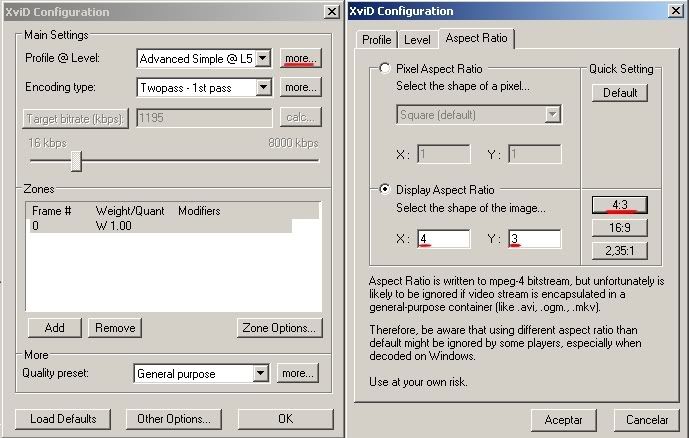Open Profile @ Level more options
This screenshot has width=689, height=438.
click(301, 58)
